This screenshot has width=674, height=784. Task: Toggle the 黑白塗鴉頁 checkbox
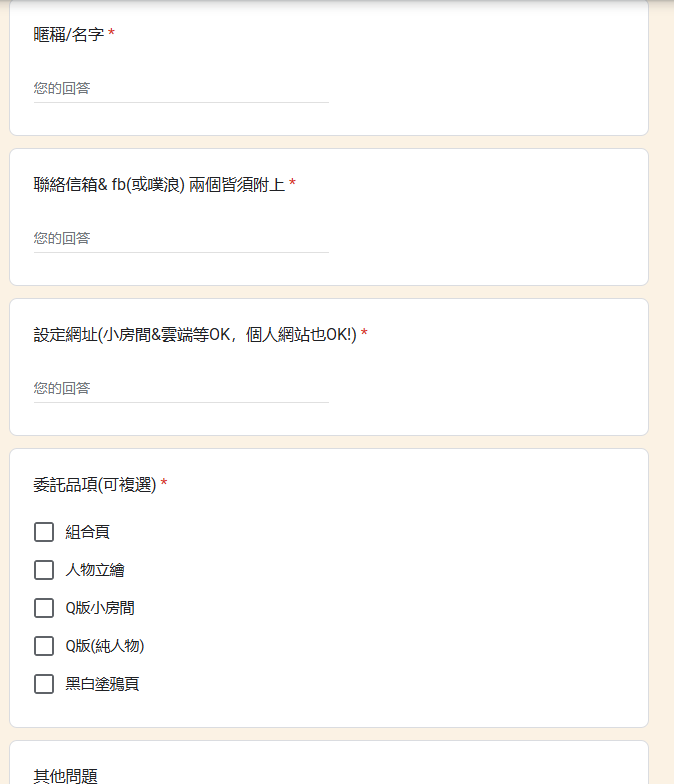click(x=44, y=684)
